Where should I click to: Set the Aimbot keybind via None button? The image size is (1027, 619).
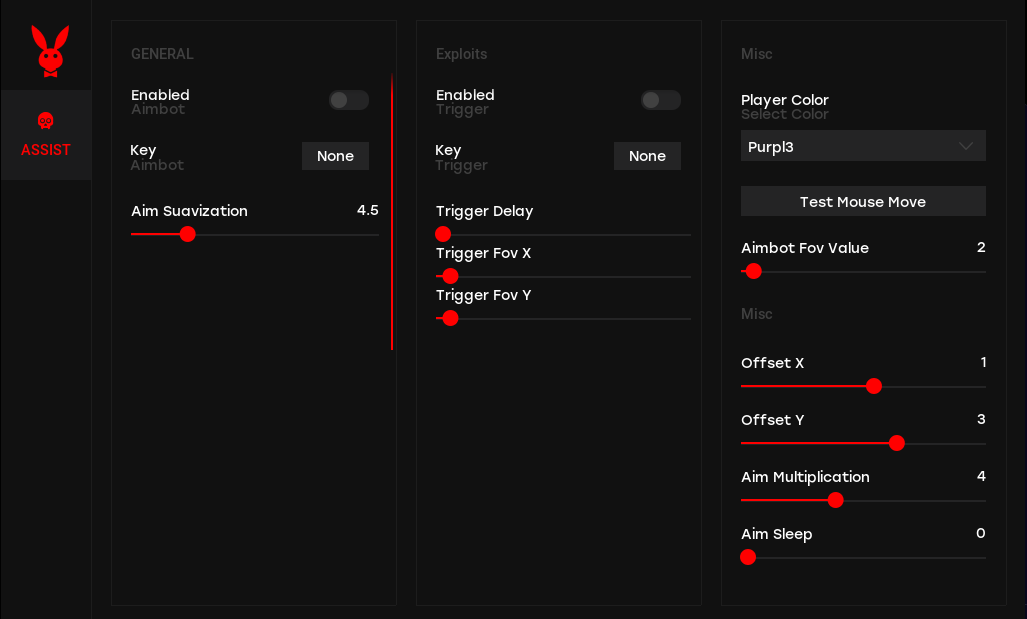click(x=335, y=156)
